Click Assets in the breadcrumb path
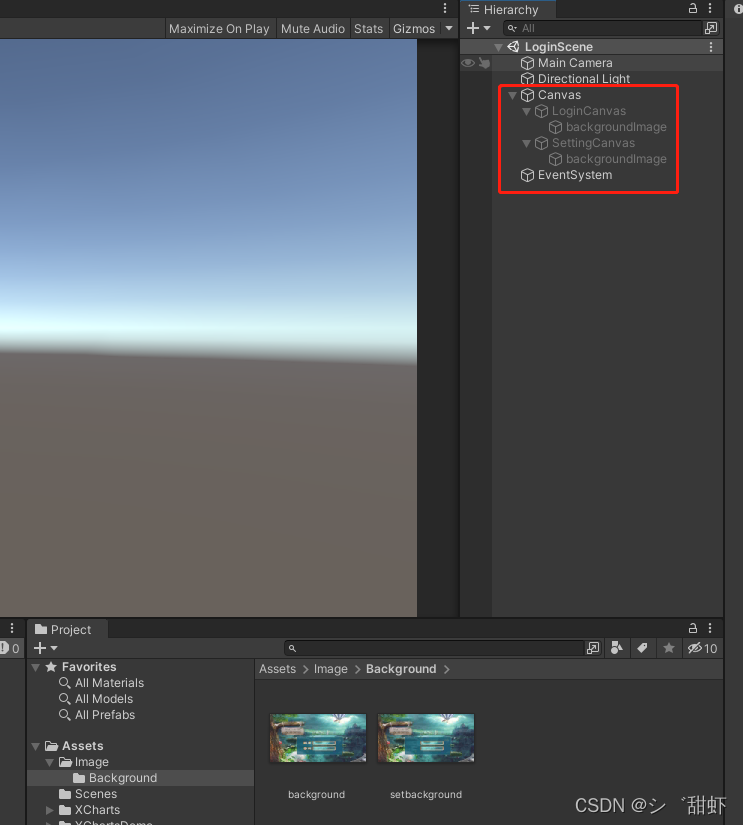The image size is (743, 825). pos(277,669)
